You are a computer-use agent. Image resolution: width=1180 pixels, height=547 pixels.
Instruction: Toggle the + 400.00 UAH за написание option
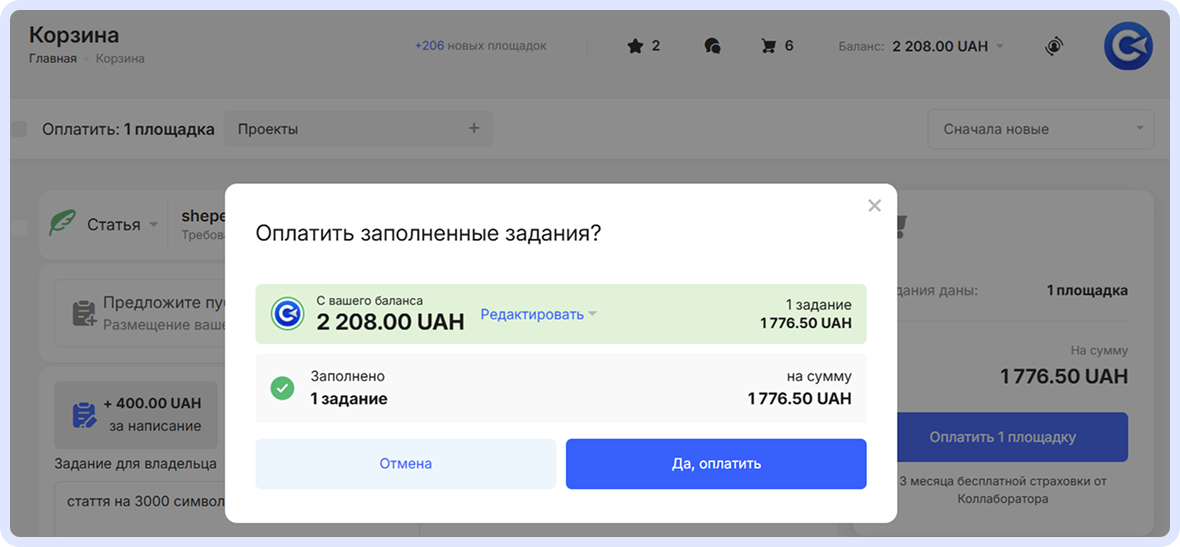coord(137,414)
